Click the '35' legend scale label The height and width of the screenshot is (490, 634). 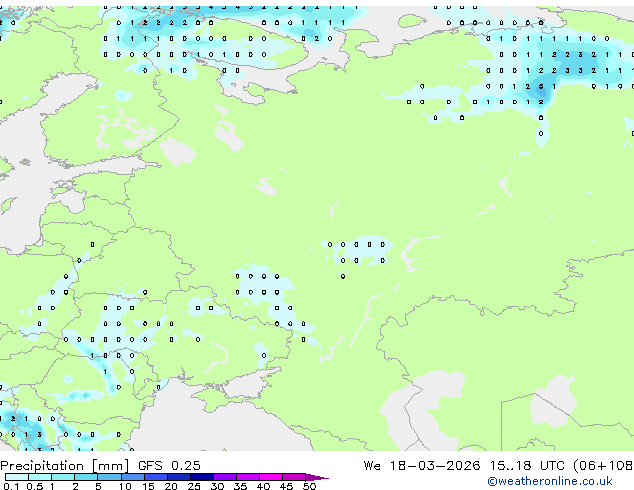pyautogui.click(x=240, y=486)
